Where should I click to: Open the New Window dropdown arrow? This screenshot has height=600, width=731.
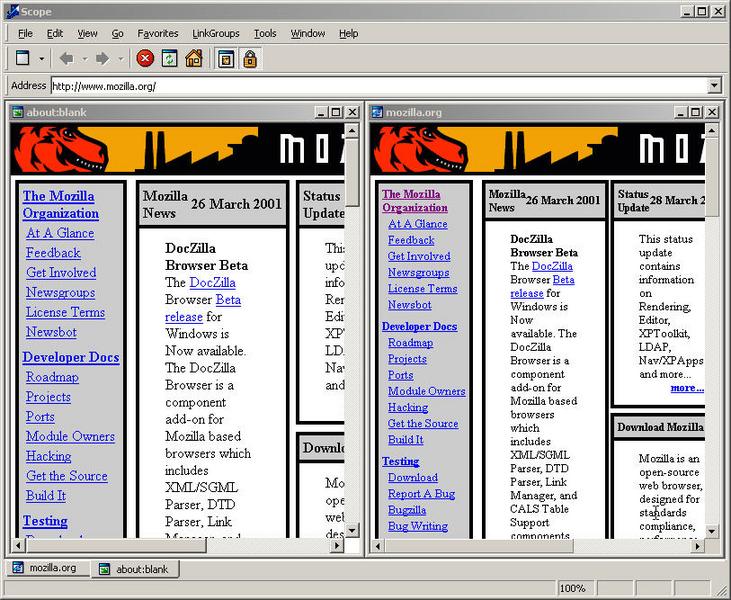pyautogui.click(x=41, y=59)
